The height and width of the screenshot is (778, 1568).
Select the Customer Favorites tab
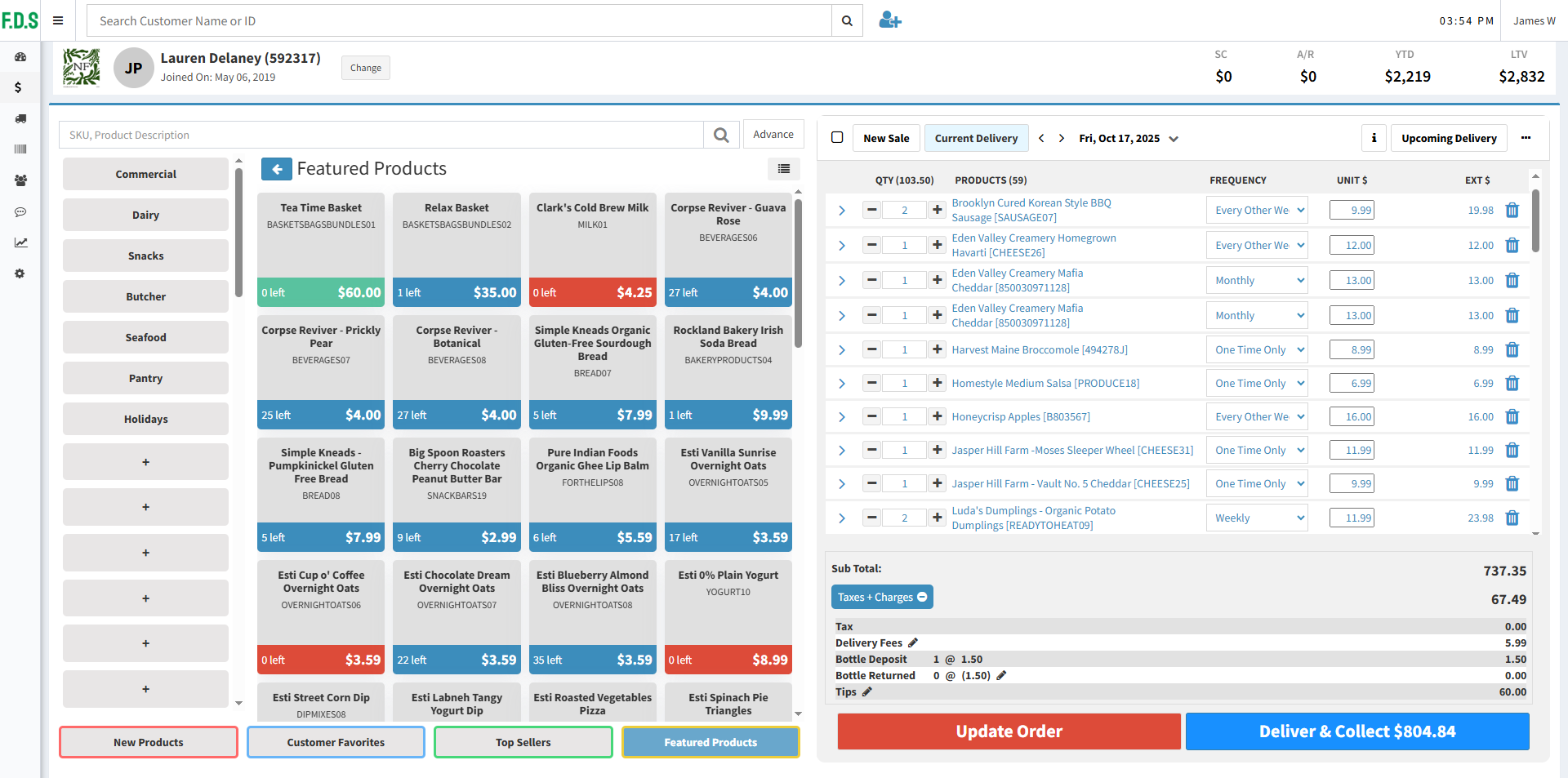tap(336, 742)
